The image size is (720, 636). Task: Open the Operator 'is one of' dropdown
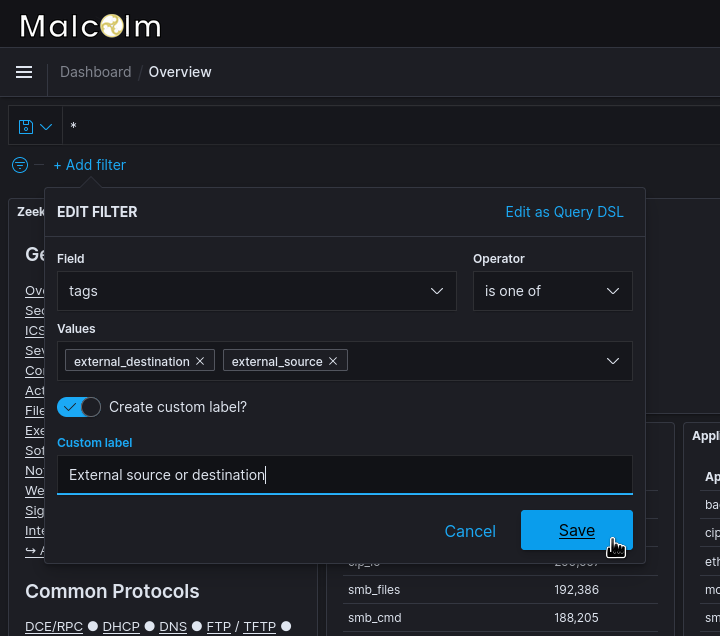pos(553,291)
